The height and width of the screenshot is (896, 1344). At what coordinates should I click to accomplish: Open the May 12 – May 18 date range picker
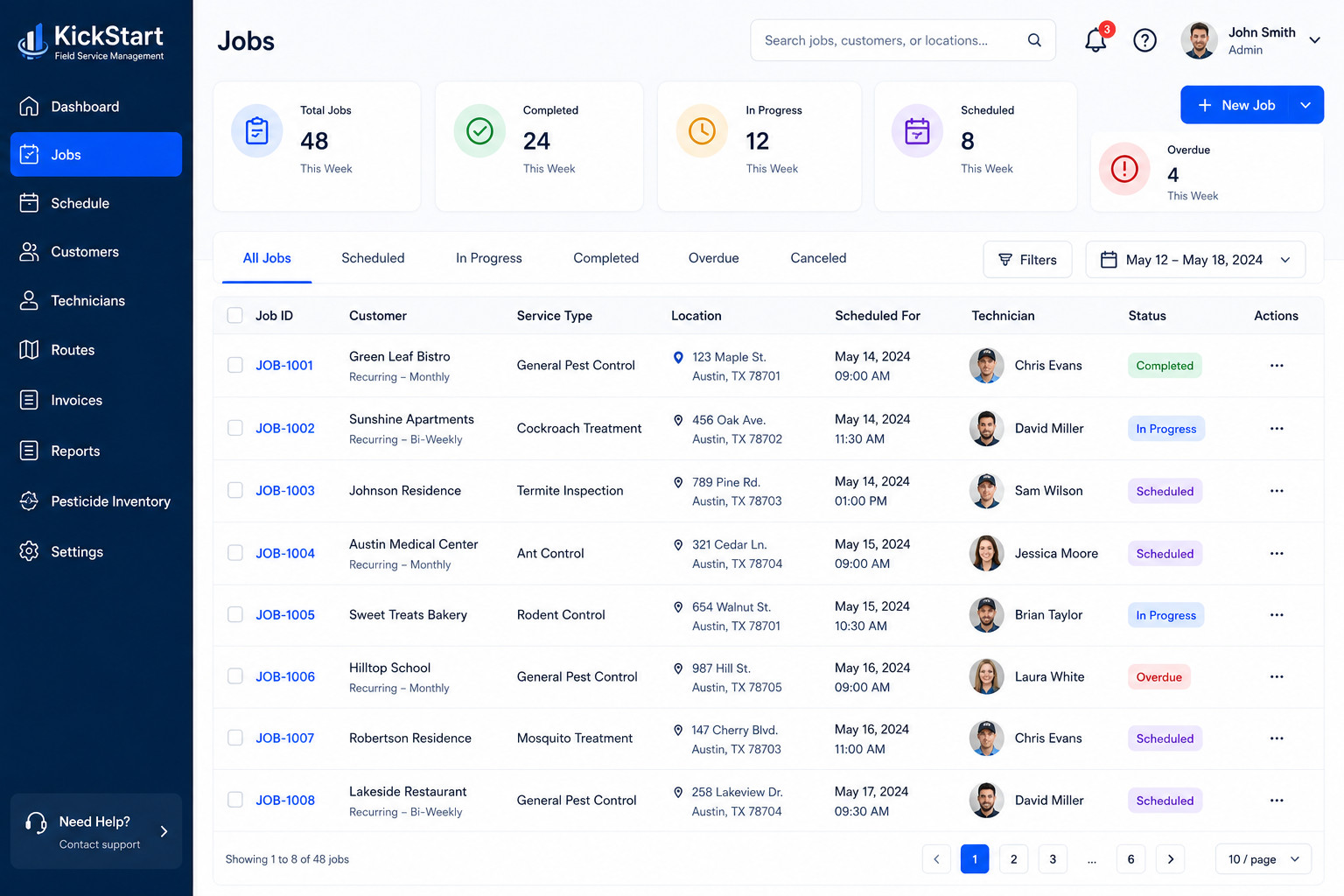click(1195, 260)
